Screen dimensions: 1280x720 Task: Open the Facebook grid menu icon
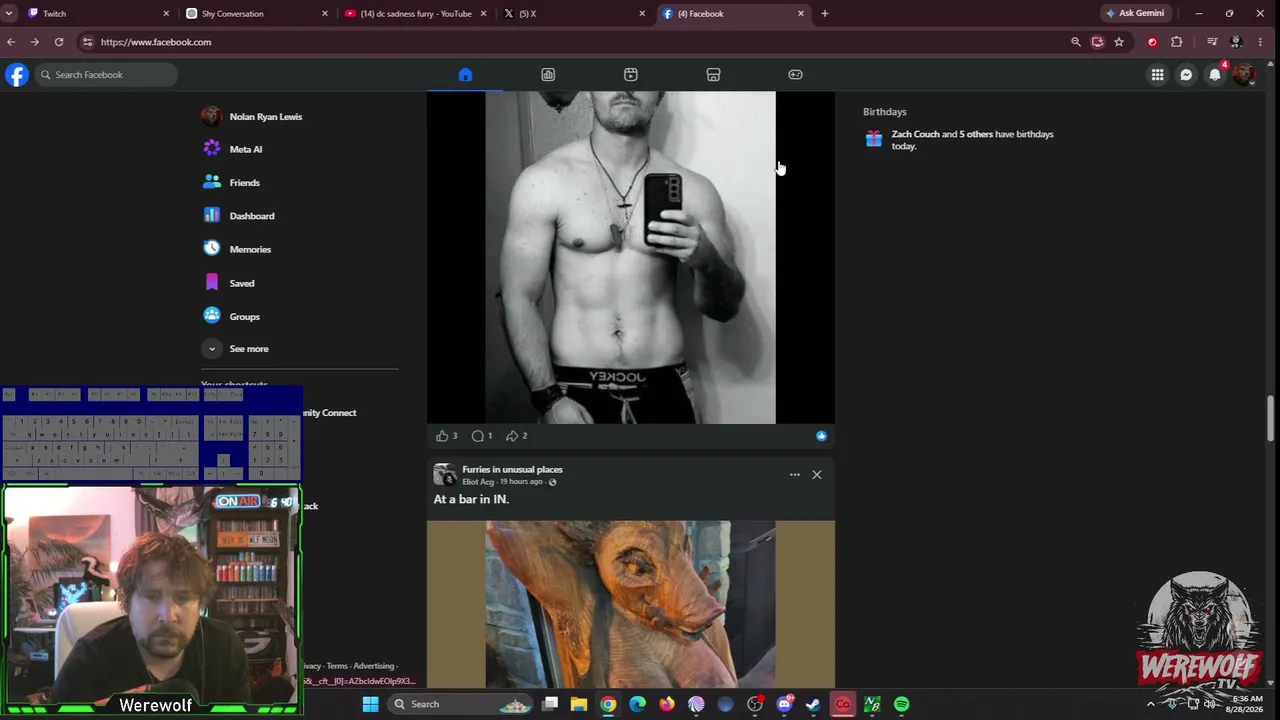pyautogui.click(x=1157, y=75)
